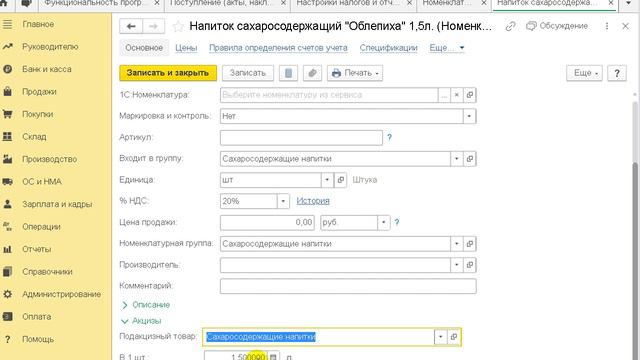Open the Спецификации tab
The height and width of the screenshot is (360, 640).
(389, 48)
